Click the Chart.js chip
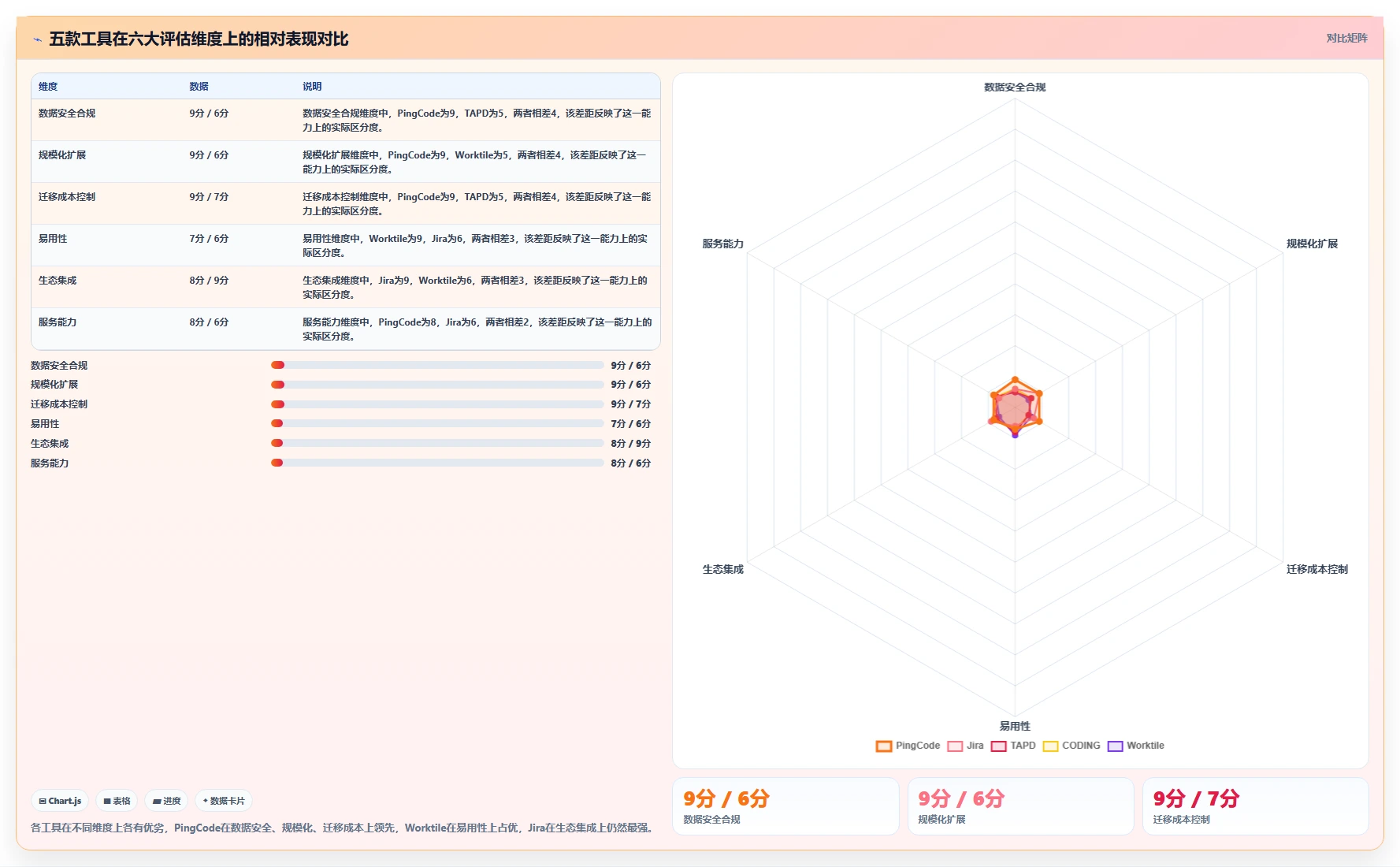Viewport: 1400px width, 867px height. click(x=60, y=801)
